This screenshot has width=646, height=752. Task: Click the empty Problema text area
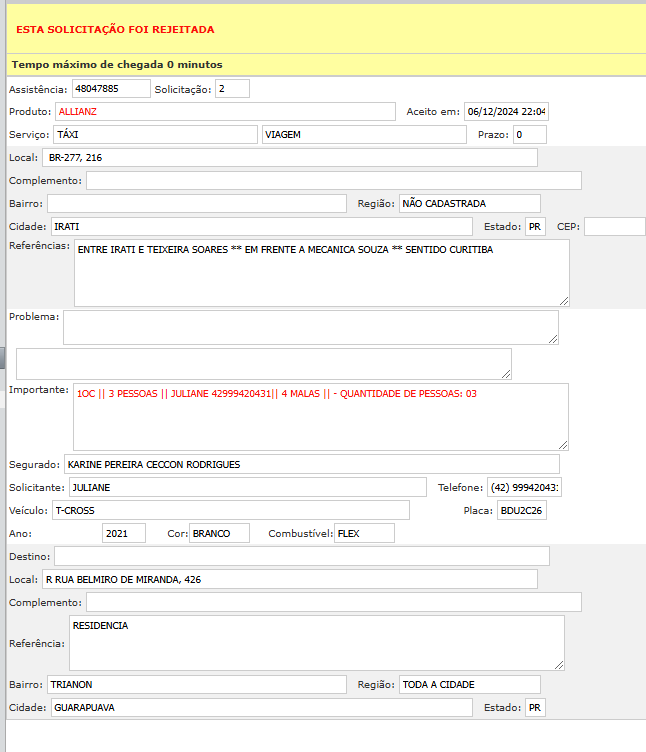tap(310, 327)
